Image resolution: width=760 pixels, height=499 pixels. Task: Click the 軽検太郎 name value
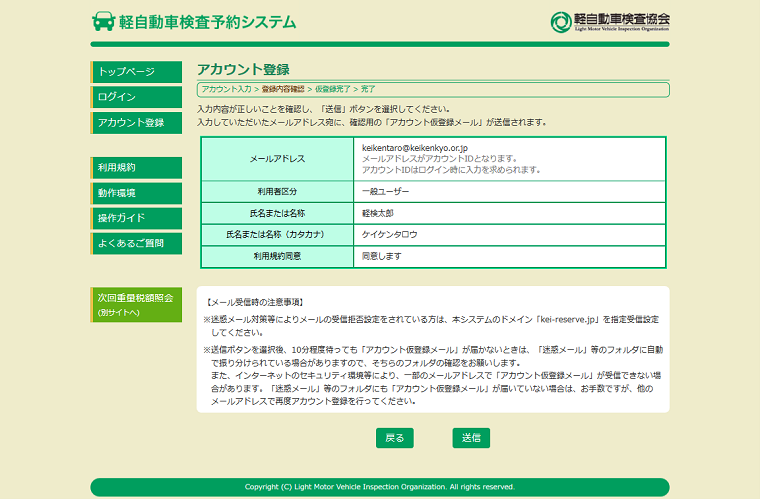[378, 213]
